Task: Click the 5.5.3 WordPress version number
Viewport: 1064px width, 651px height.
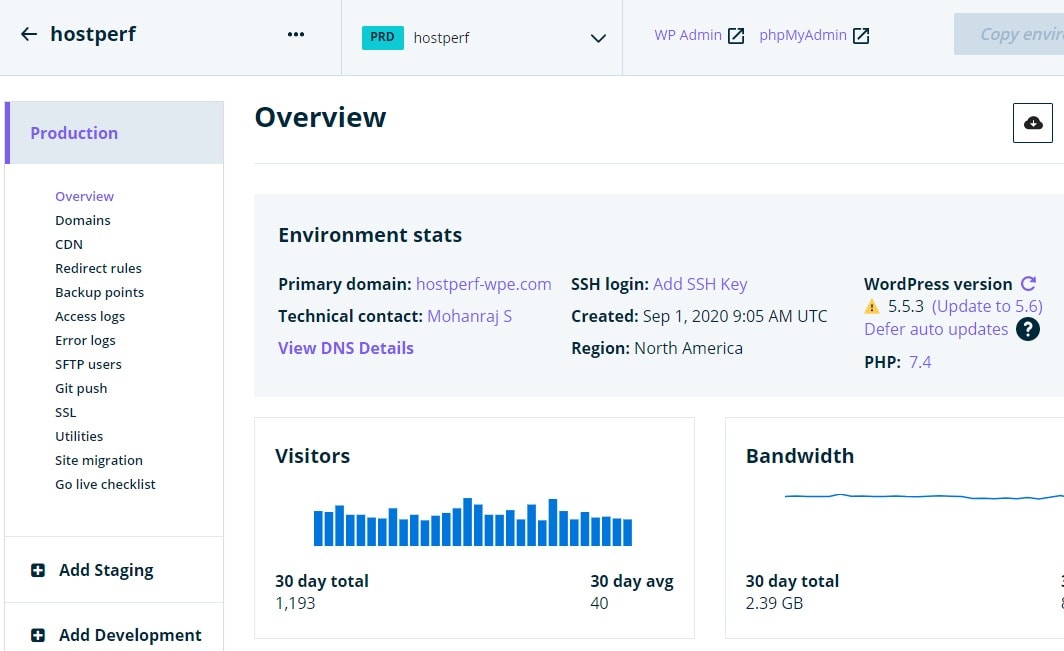Action: coord(906,306)
